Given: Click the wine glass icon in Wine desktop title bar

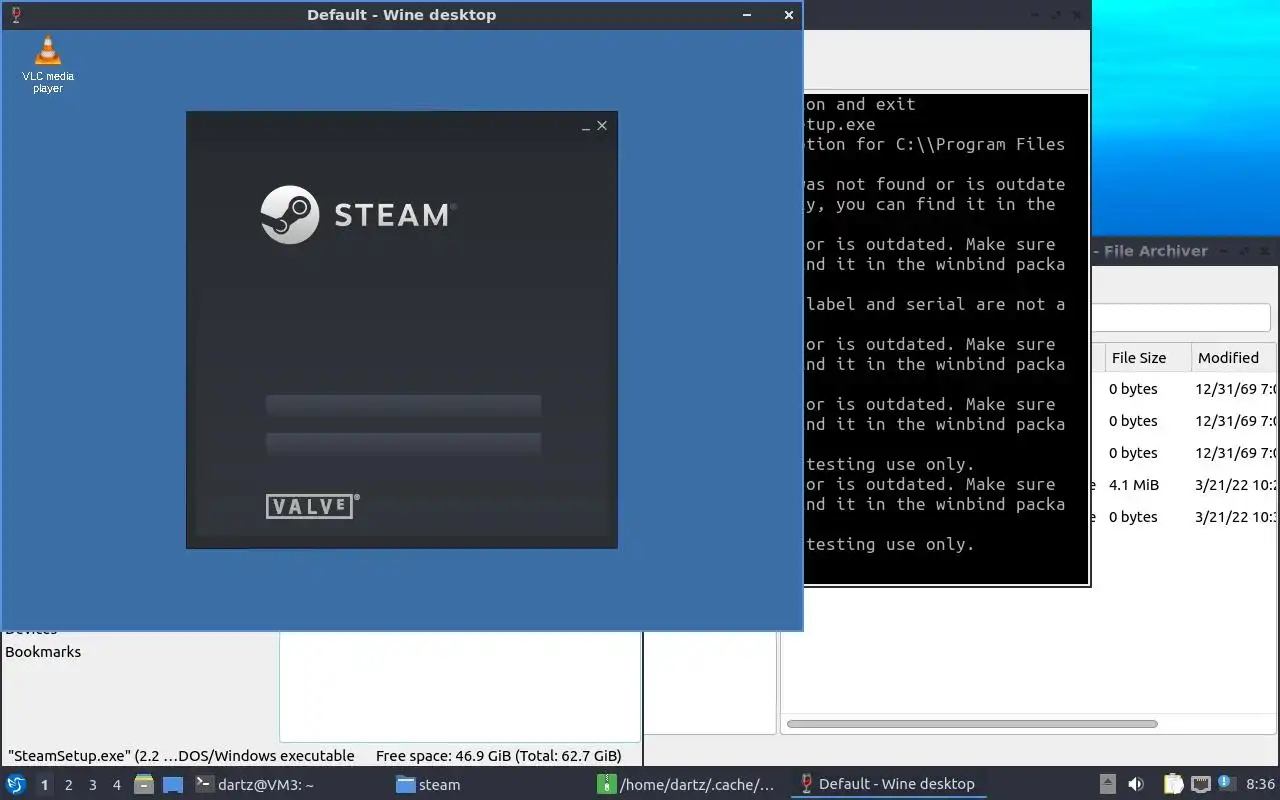Looking at the screenshot, I should [x=15, y=15].
